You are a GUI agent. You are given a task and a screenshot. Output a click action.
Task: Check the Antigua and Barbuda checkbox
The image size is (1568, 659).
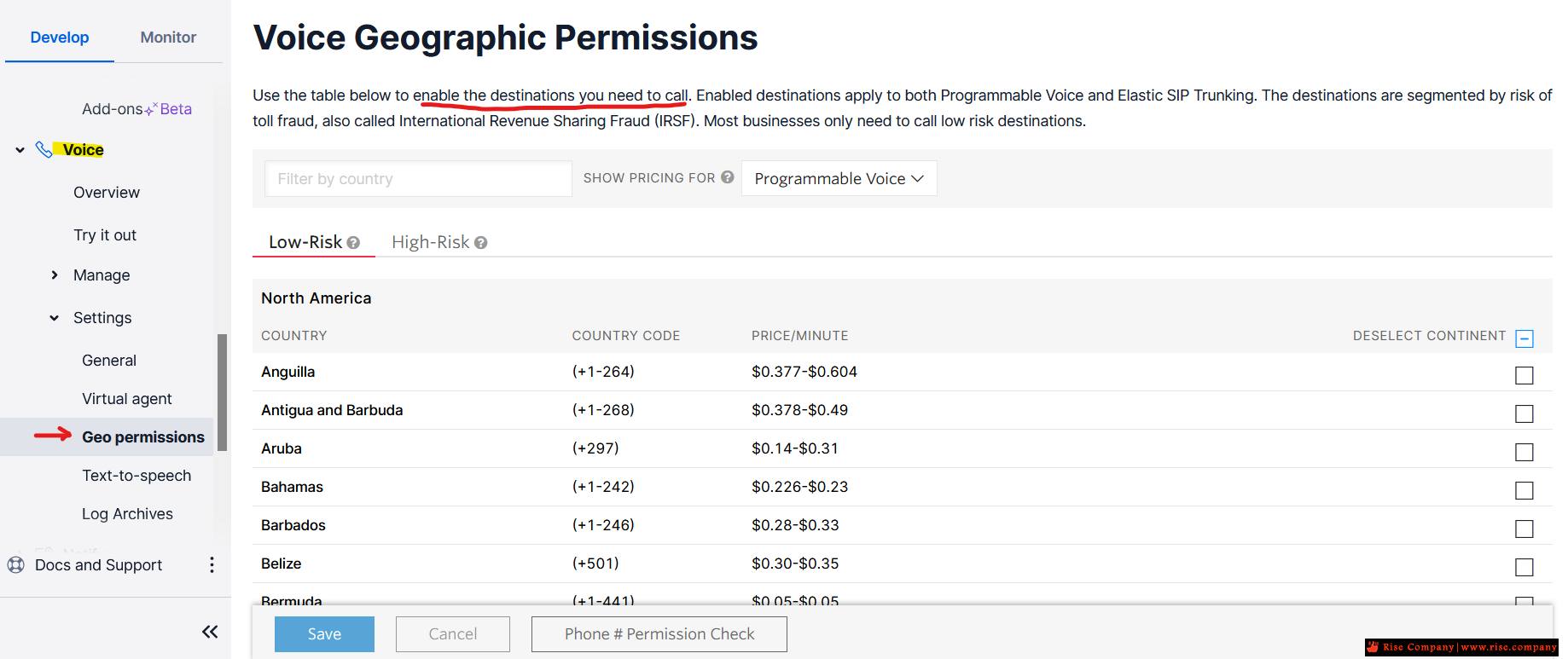pos(1524,413)
